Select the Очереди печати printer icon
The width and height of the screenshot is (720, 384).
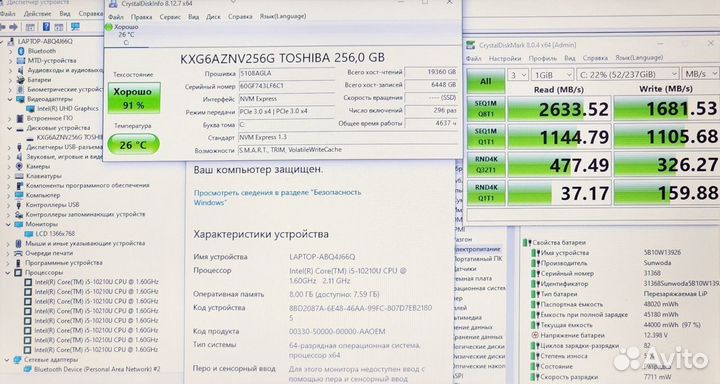[x=18, y=253]
